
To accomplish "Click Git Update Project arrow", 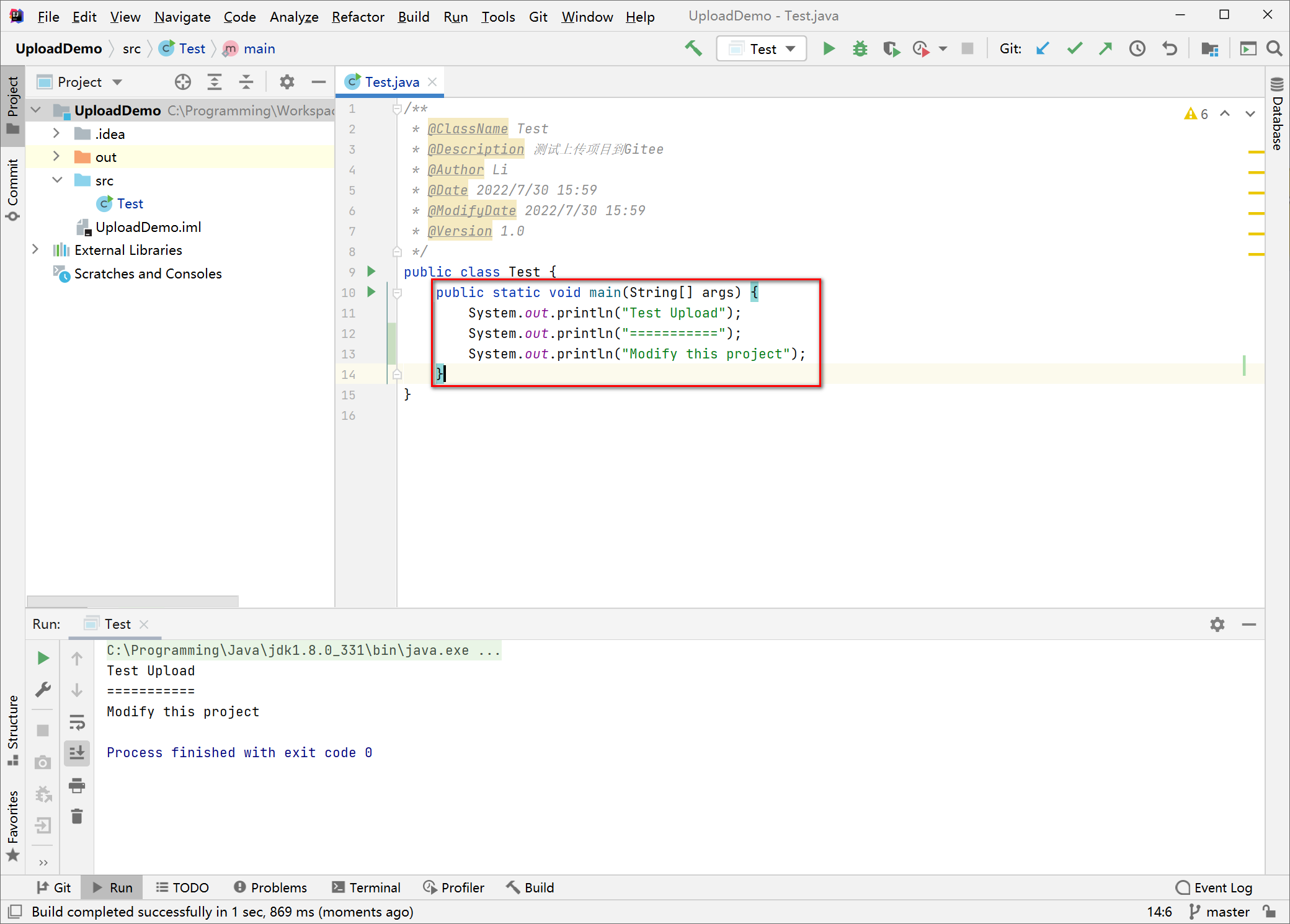I will [x=1043, y=48].
